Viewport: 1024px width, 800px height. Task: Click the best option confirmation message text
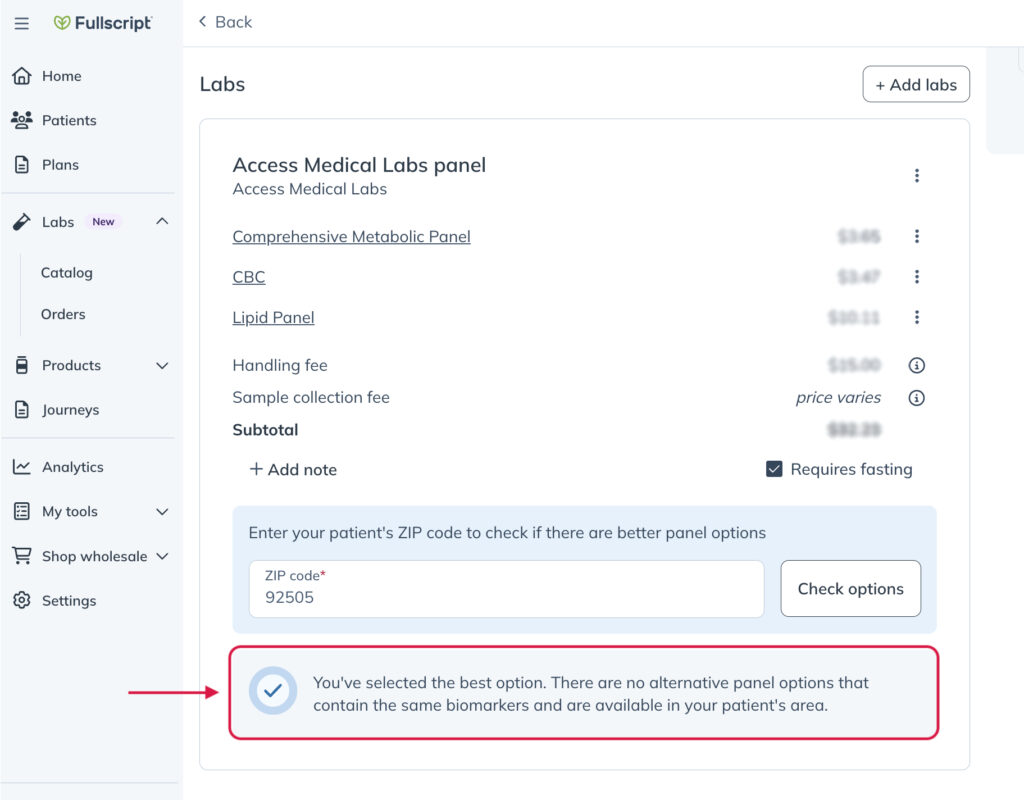pos(591,694)
